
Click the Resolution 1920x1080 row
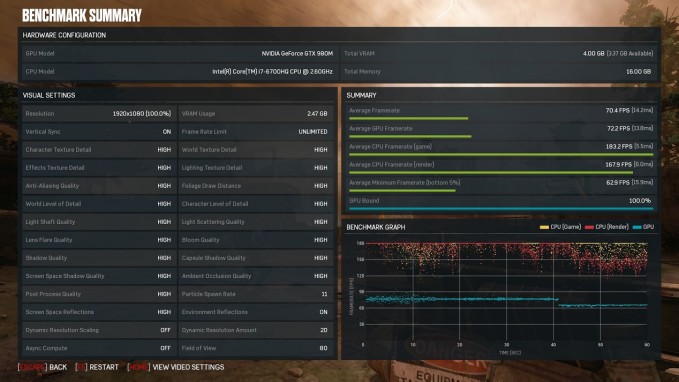[99, 113]
